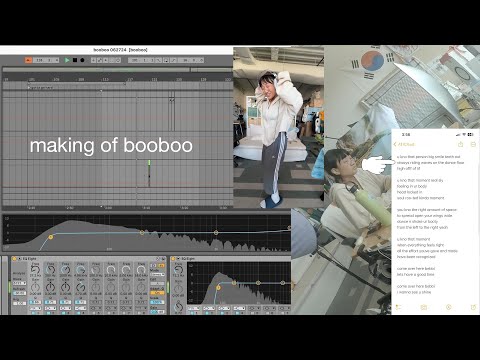Image resolution: width=480 pixels, height=360 pixels.
Task: Stop playback with the black square button
Action: tap(75, 60)
